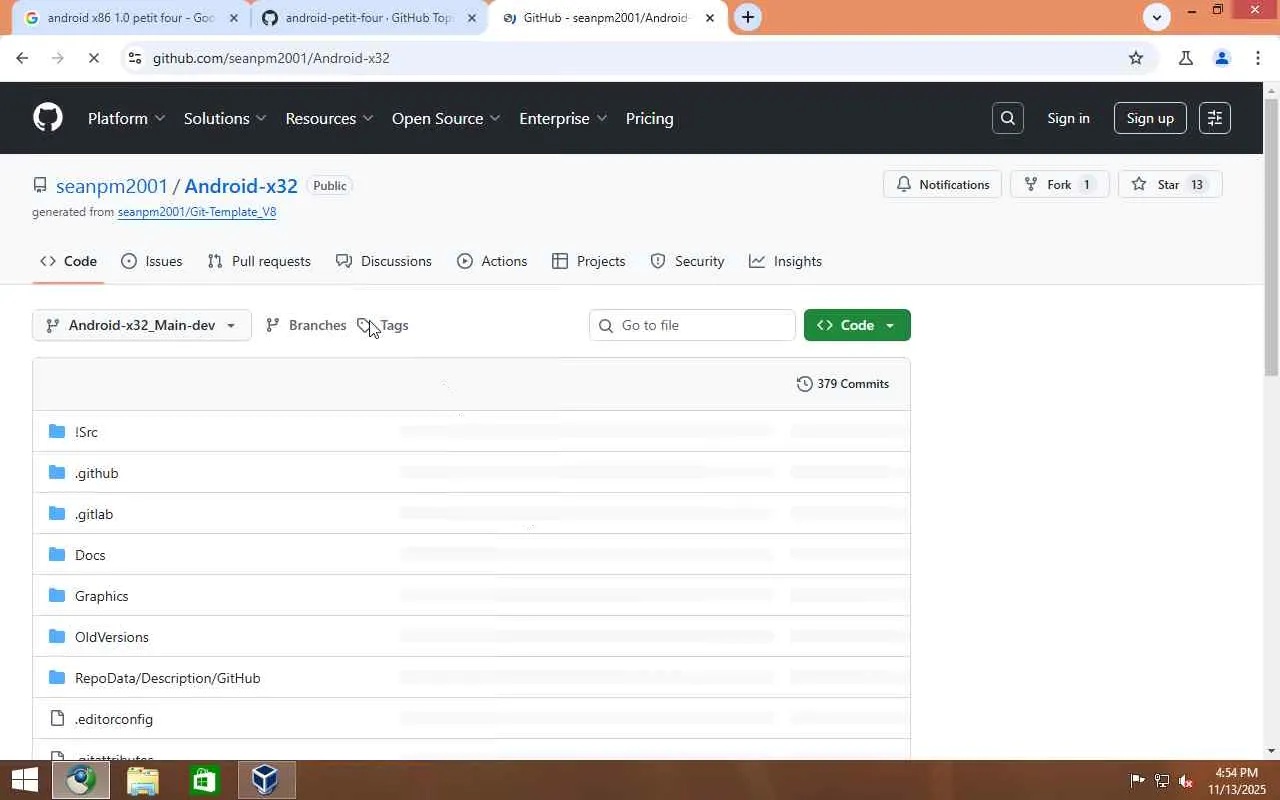
Task: Open the OldVersions folder
Action: (111, 637)
